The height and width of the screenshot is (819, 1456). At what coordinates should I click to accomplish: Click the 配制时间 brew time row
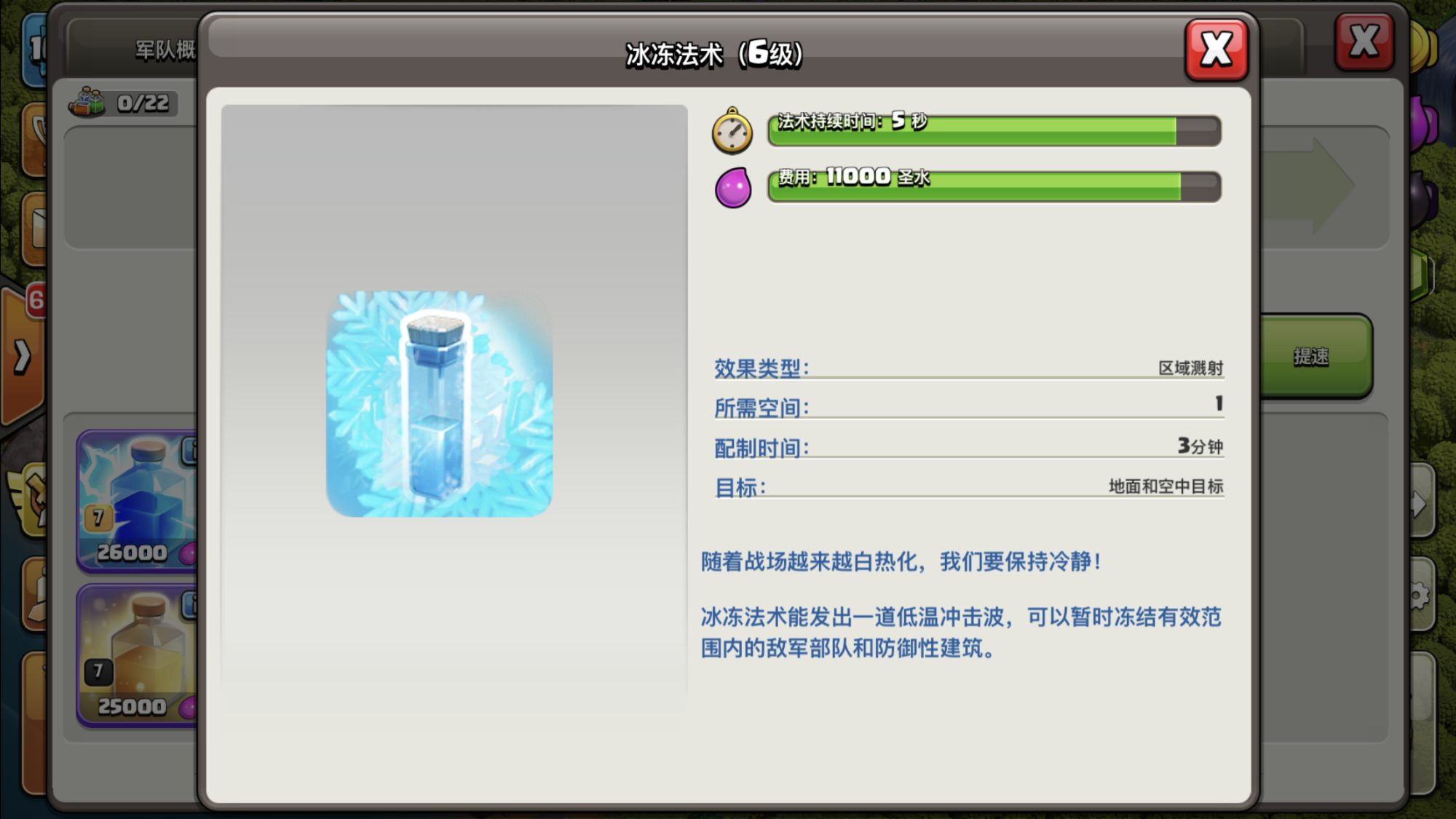968,446
